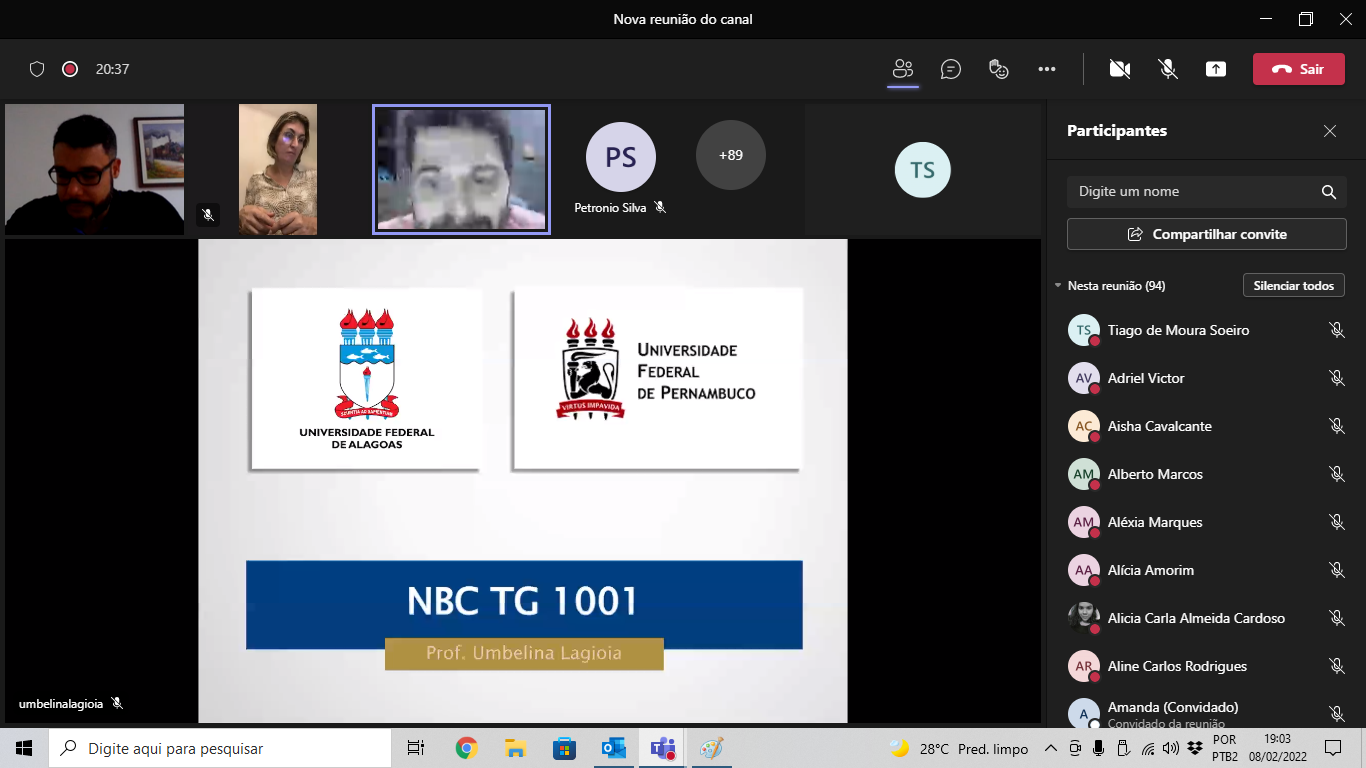Open the more actions ellipsis menu
1366x768 pixels.
click(x=1046, y=69)
